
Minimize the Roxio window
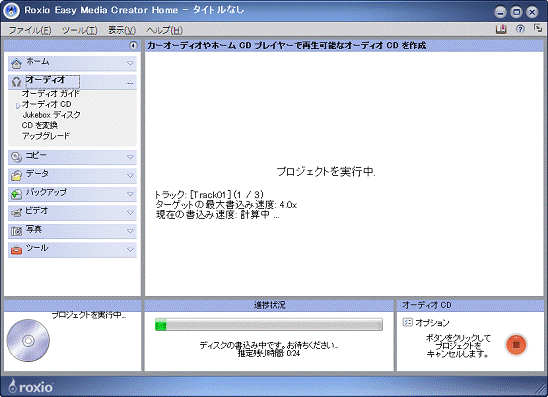coord(500,12)
